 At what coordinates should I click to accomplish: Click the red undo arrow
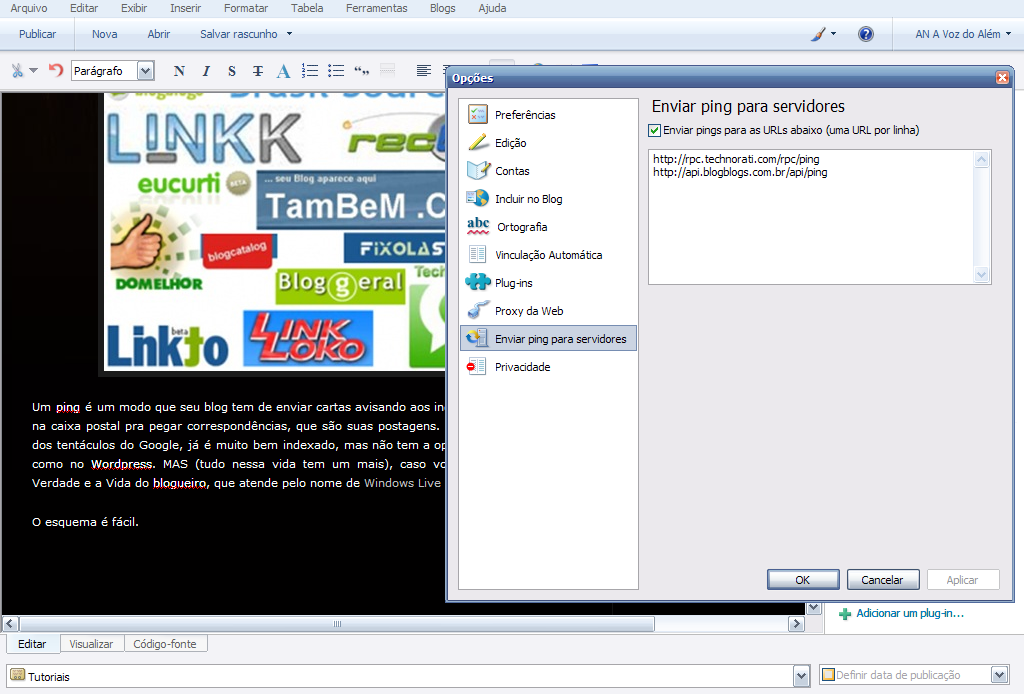(56, 70)
